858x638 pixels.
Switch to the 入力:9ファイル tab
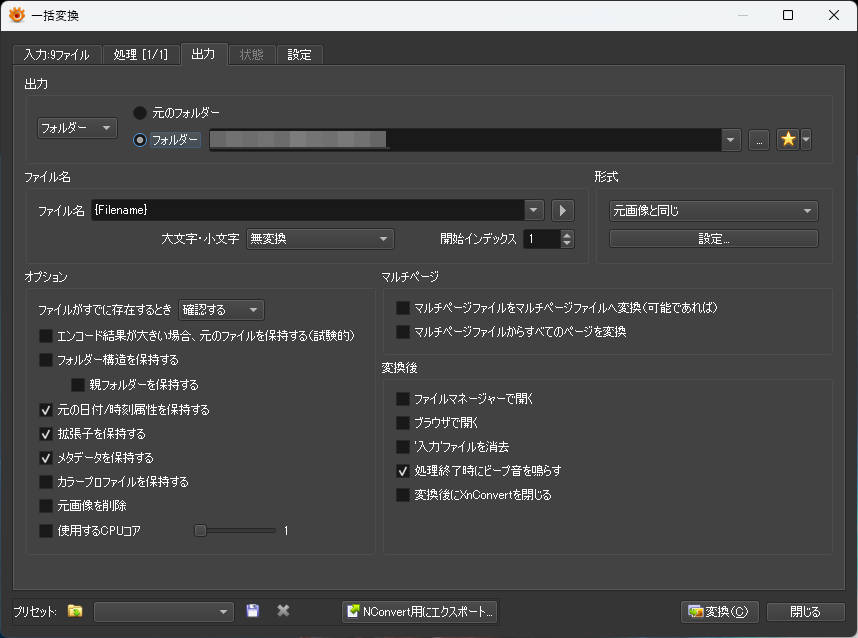point(56,54)
